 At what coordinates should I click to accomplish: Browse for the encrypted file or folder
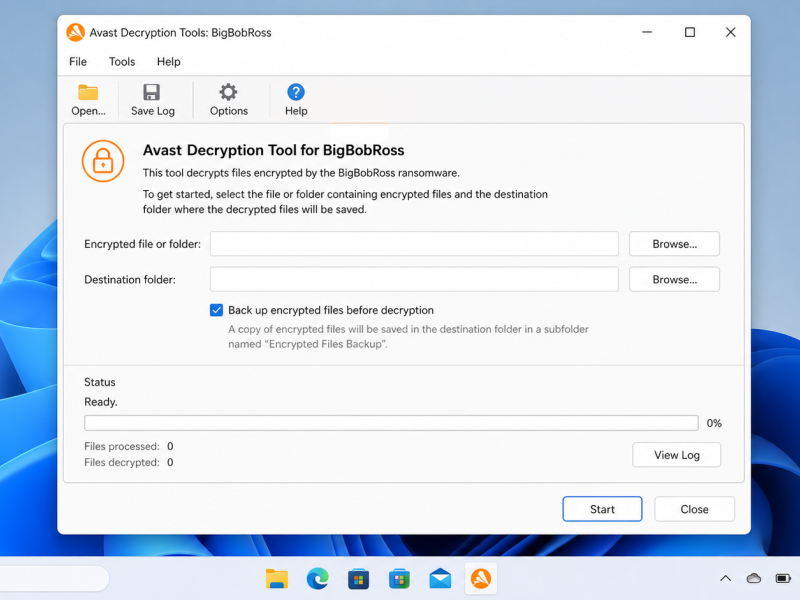(x=674, y=244)
